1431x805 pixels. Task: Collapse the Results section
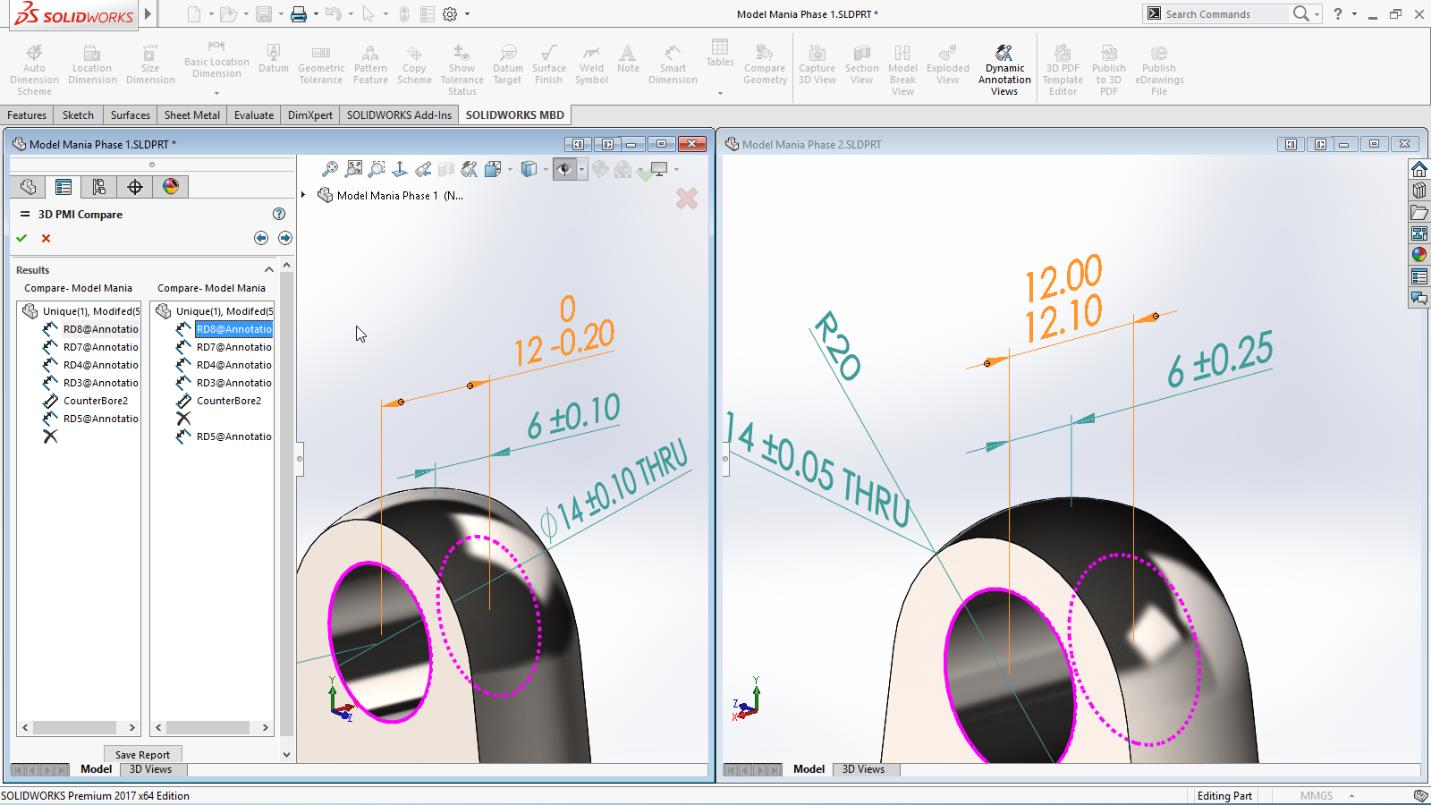271,269
